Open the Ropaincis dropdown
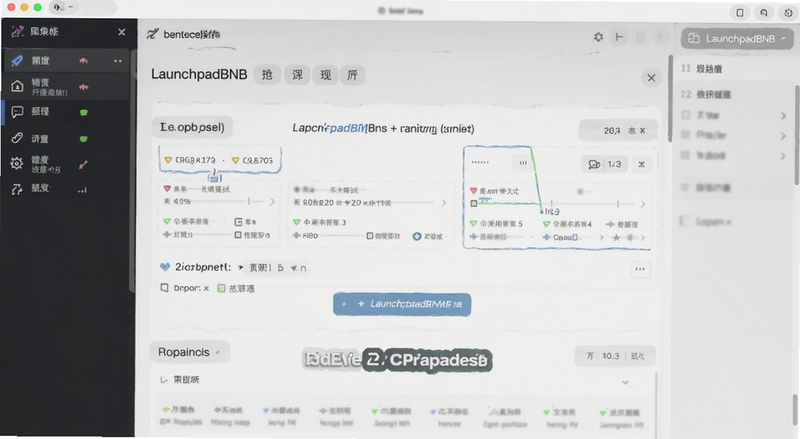 (x=189, y=352)
